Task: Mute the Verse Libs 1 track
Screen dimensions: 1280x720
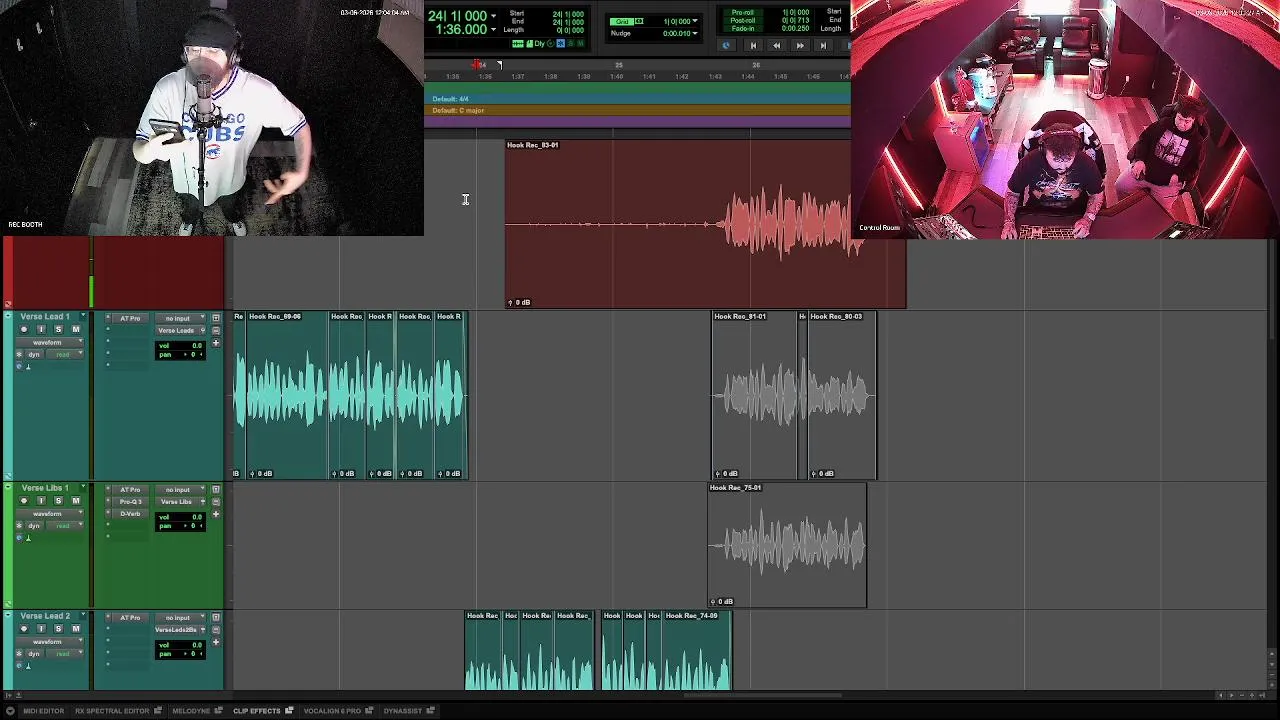Action: coord(76,500)
